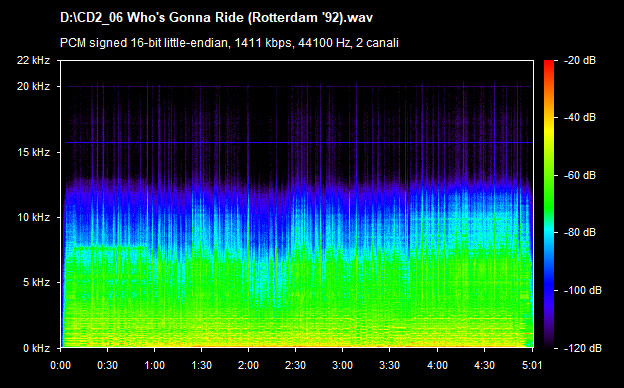Click the -60 dB legend label

pos(580,175)
